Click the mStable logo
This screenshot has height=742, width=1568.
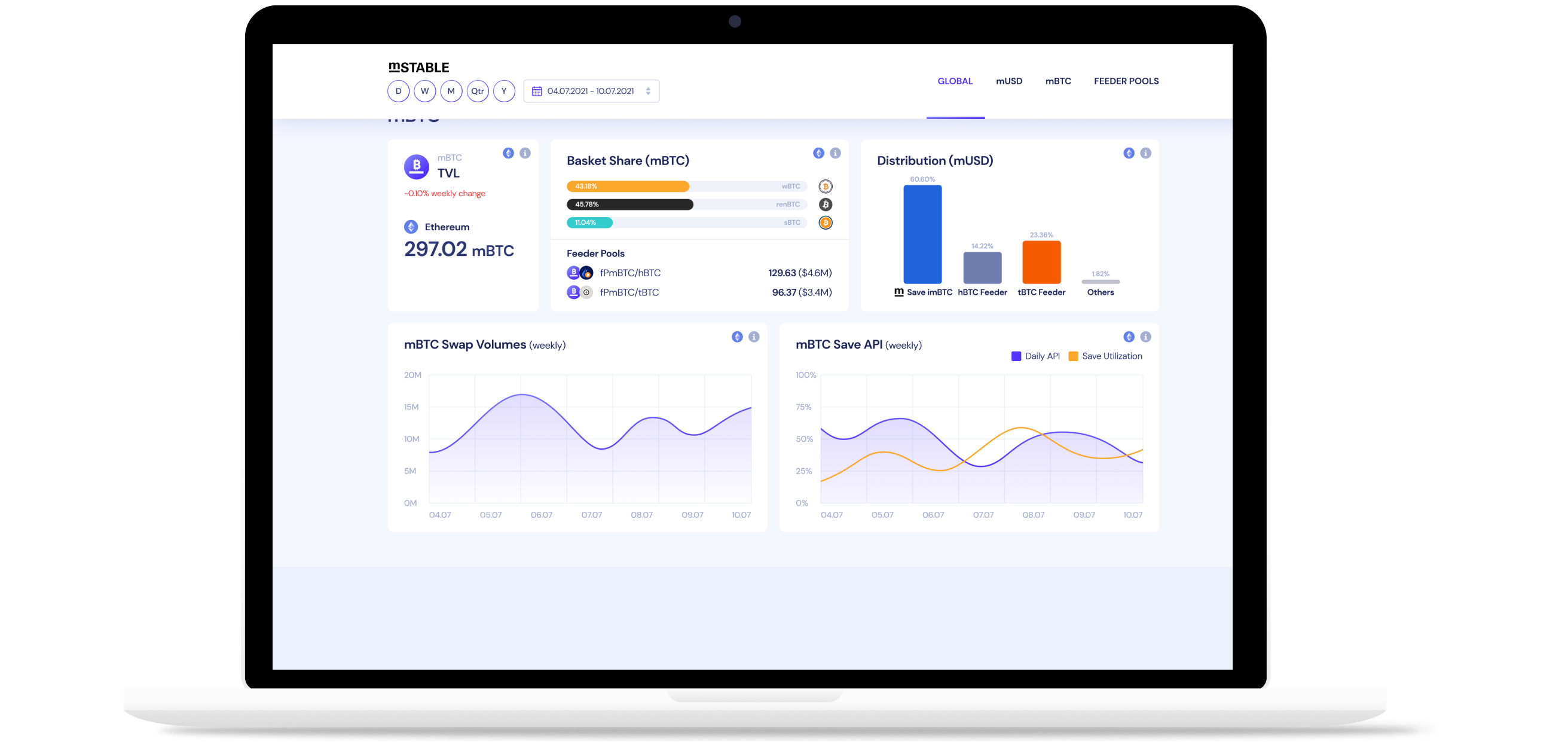tap(419, 67)
